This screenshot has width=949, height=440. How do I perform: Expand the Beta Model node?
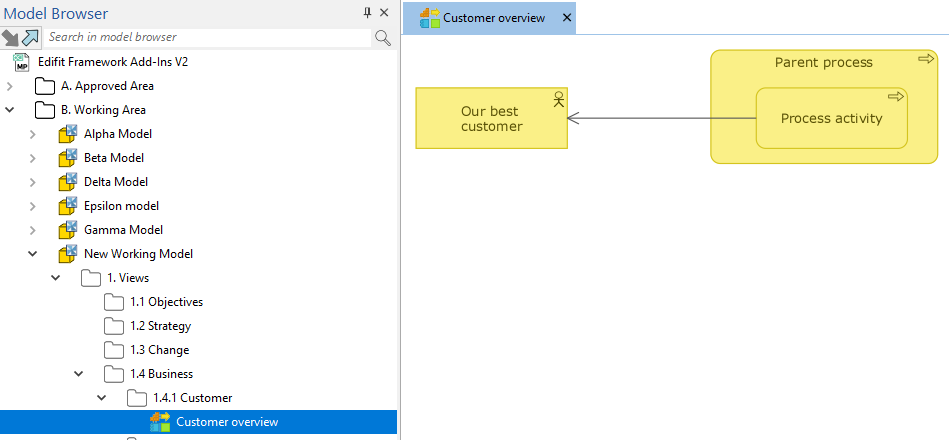click(33, 158)
